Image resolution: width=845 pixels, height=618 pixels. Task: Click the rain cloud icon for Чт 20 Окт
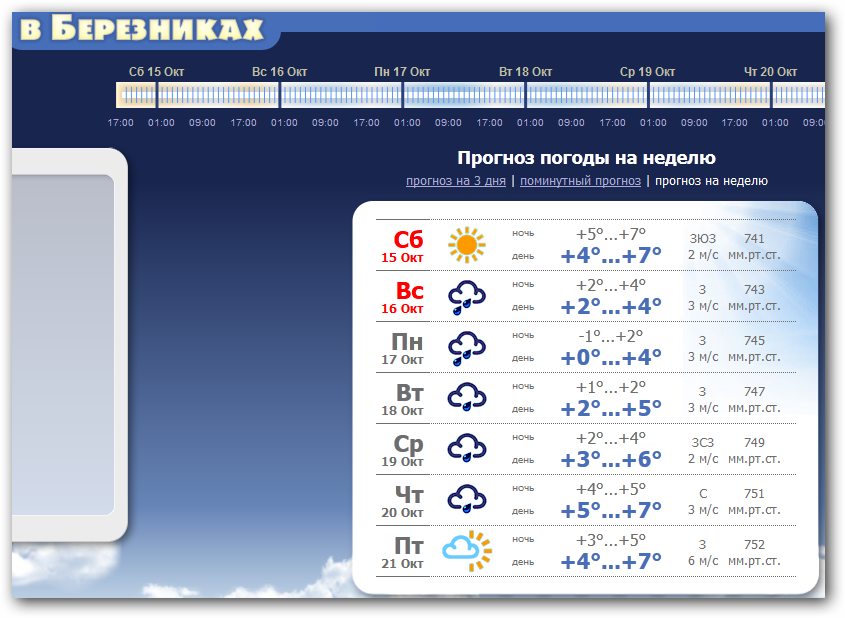pos(466,499)
